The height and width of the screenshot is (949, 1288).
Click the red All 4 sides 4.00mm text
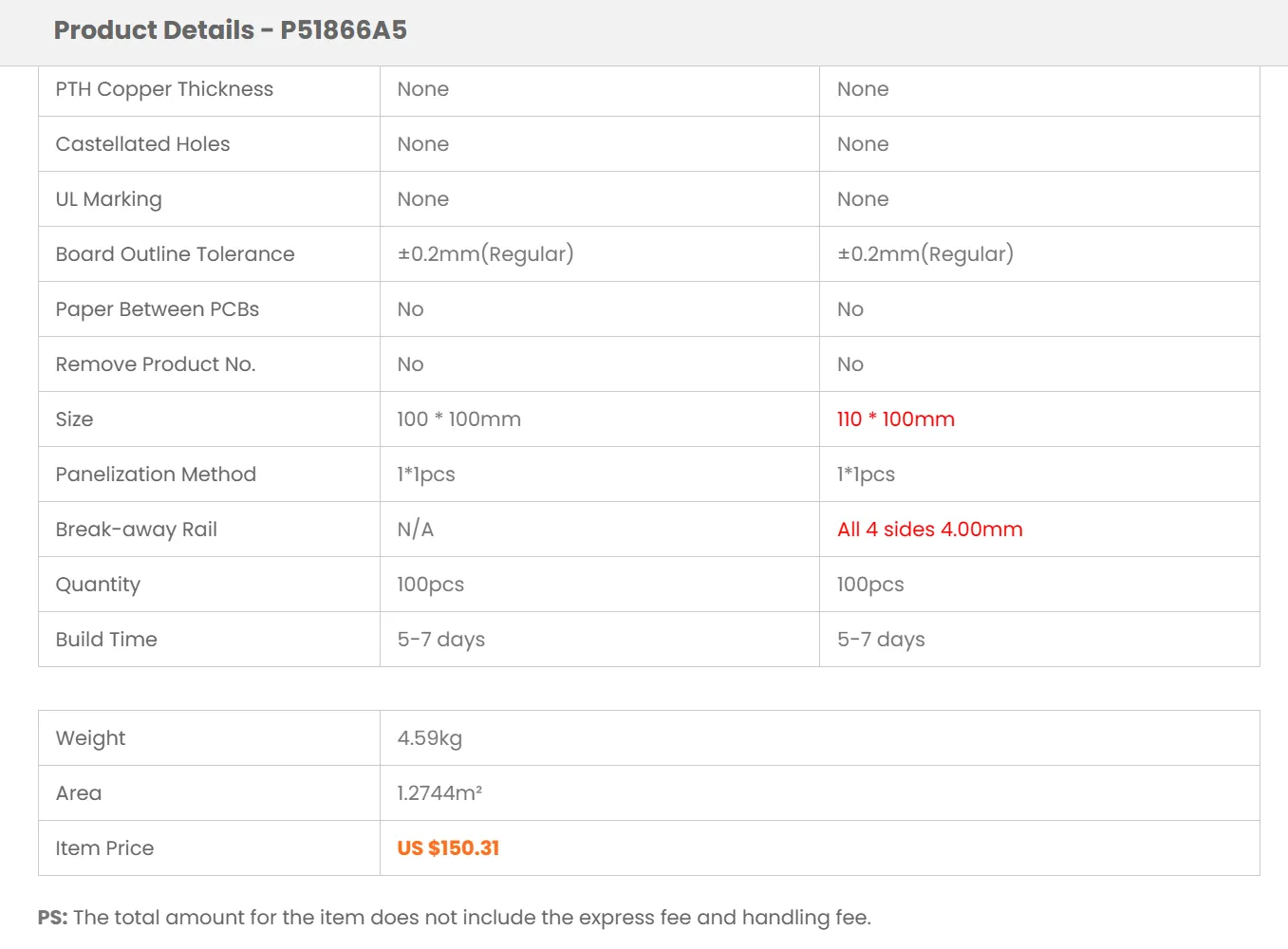(929, 530)
